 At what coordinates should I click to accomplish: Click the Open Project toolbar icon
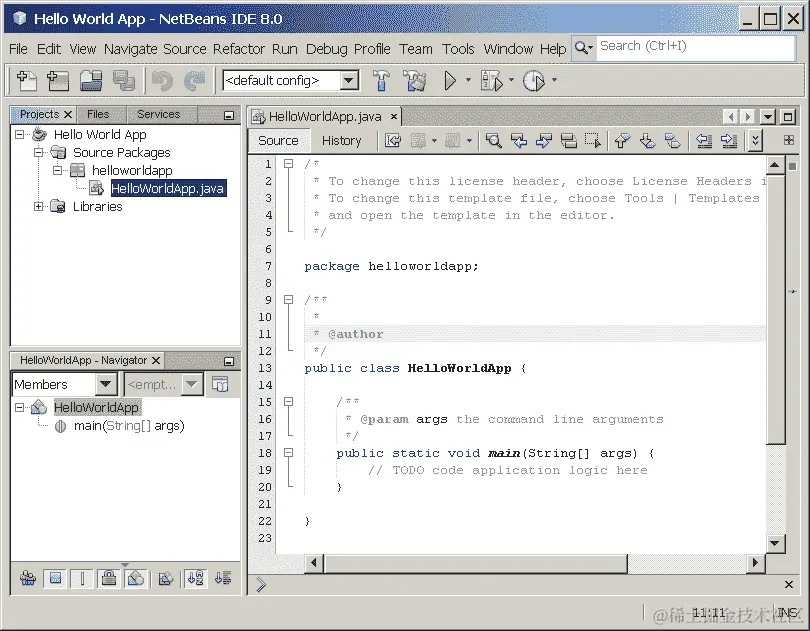[x=90, y=81]
